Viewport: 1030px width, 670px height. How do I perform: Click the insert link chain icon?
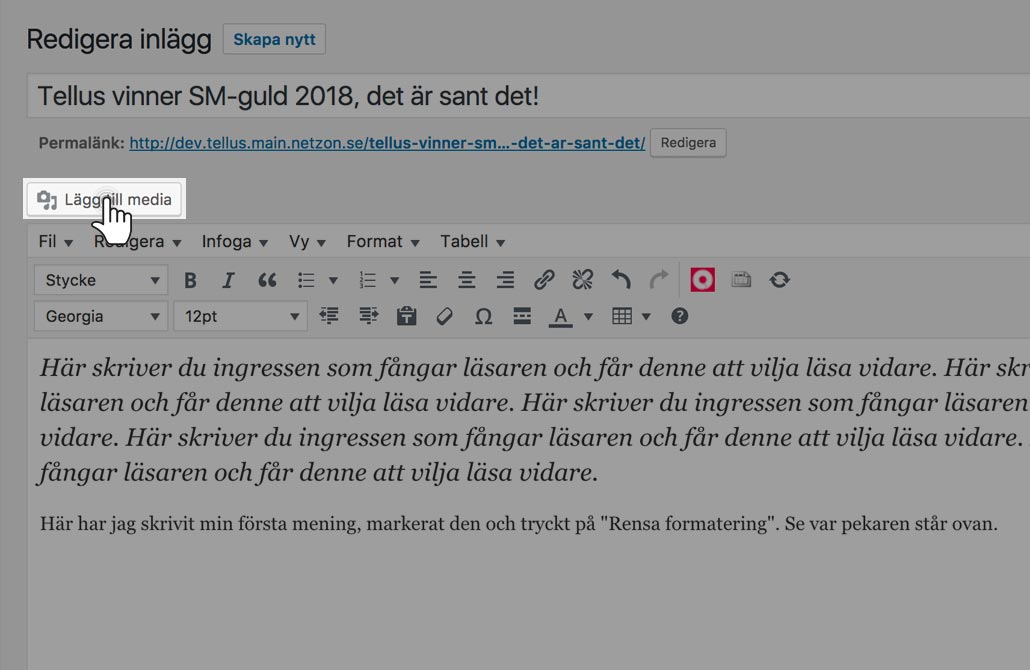click(x=544, y=280)
